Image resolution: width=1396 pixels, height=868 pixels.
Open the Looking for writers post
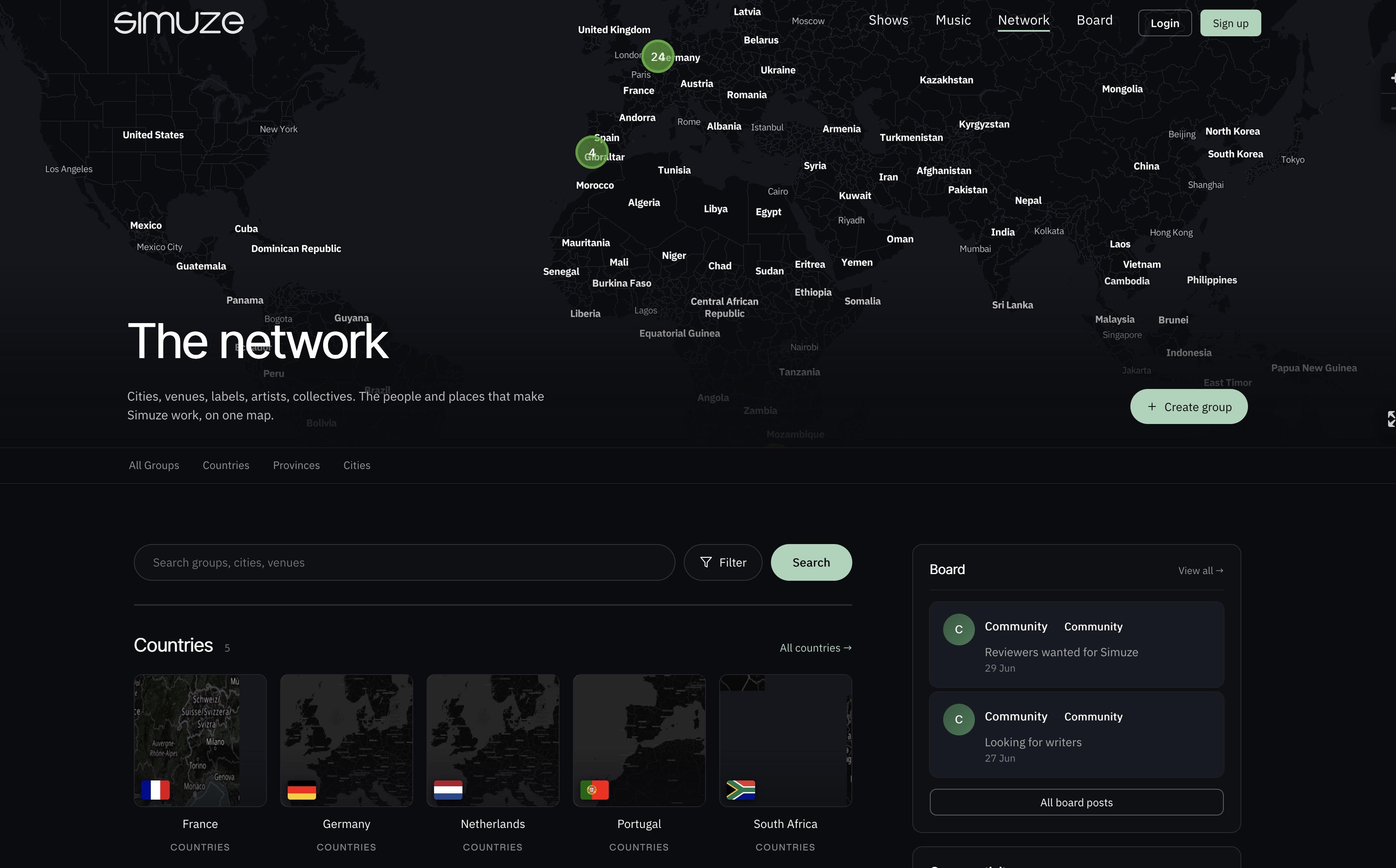[x=1076, y=735]
